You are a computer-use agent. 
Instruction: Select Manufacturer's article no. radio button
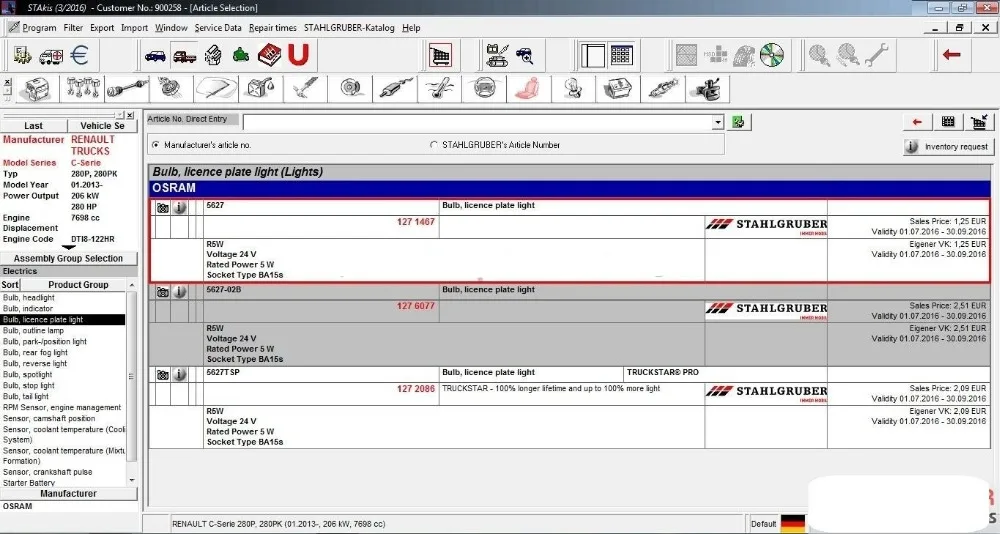pos(156,145)
